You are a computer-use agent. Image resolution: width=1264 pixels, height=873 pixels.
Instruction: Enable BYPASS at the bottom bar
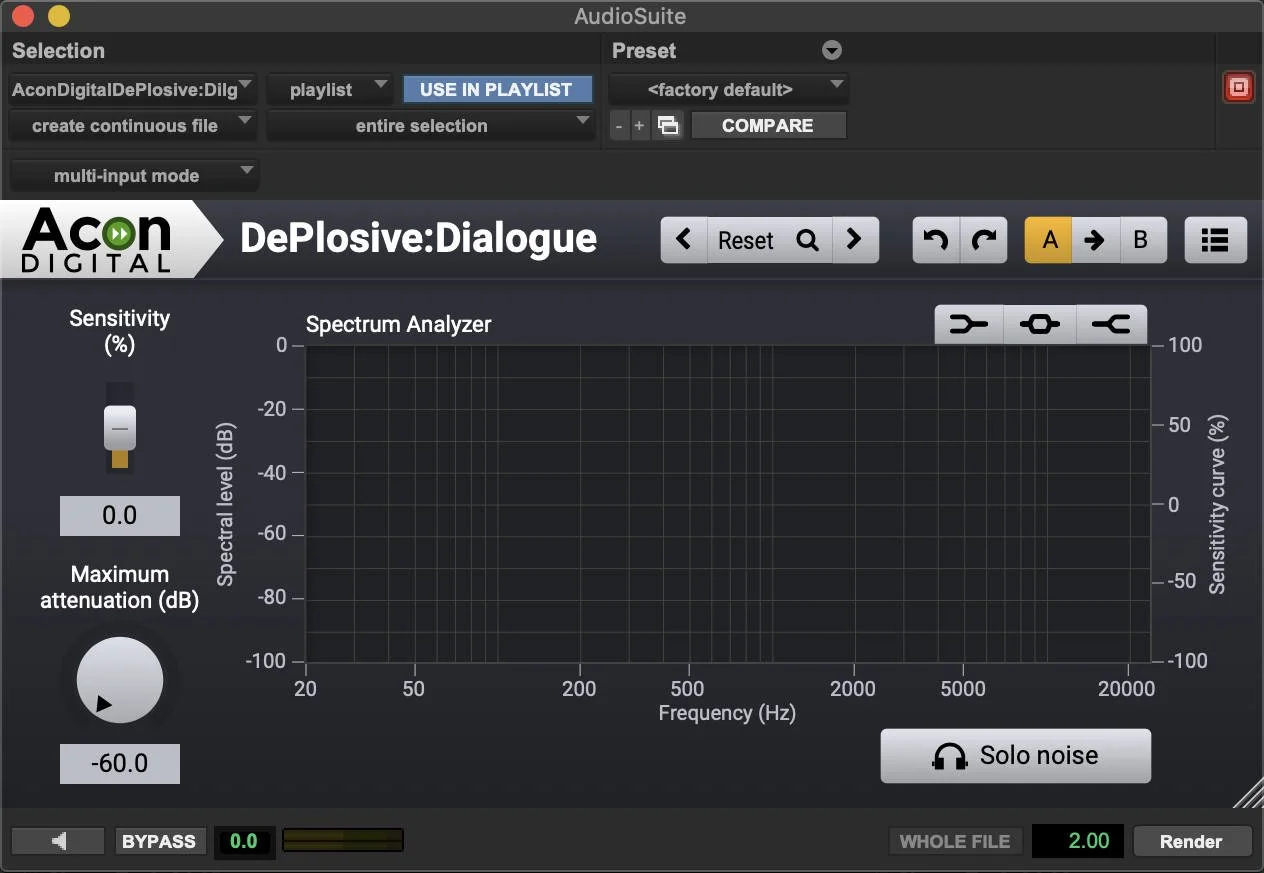160,841
